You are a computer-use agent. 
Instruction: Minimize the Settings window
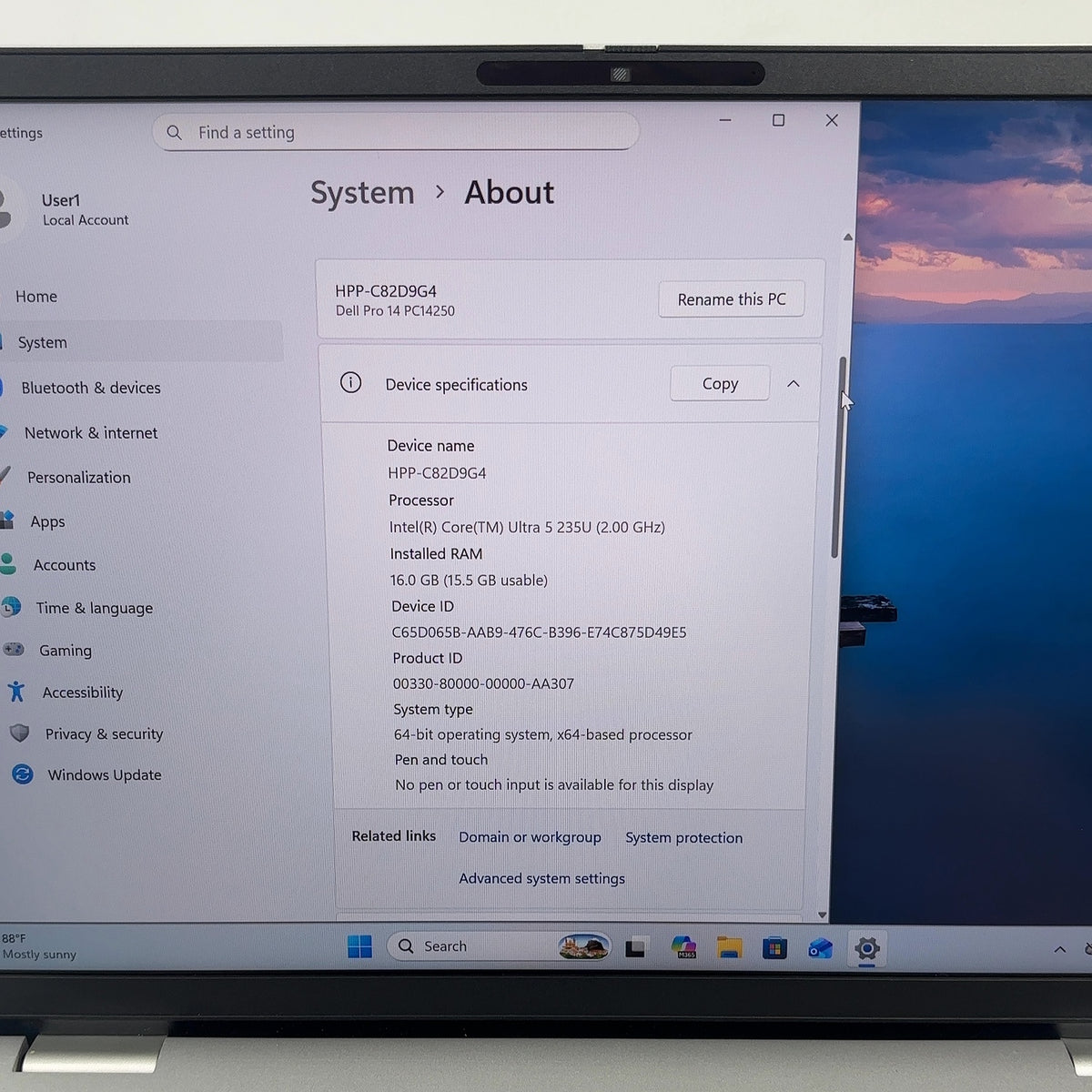725,120
